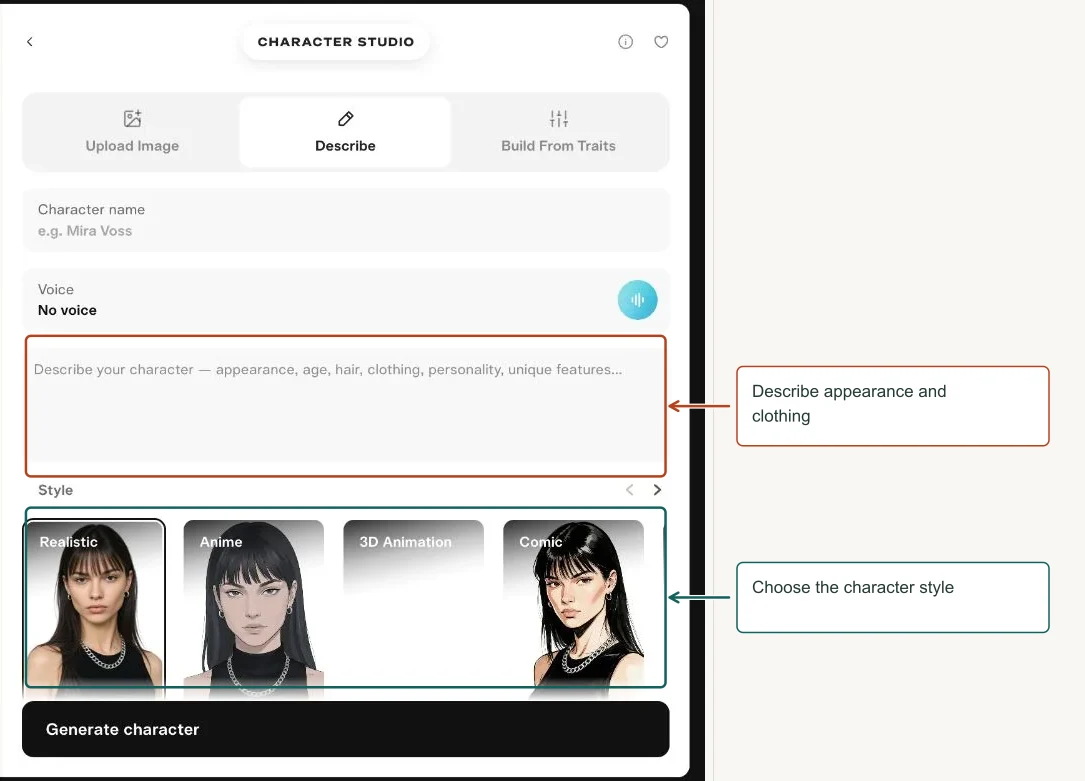Click the Style section label
The width and height of the screenshot is (1085, 781).
55,490
